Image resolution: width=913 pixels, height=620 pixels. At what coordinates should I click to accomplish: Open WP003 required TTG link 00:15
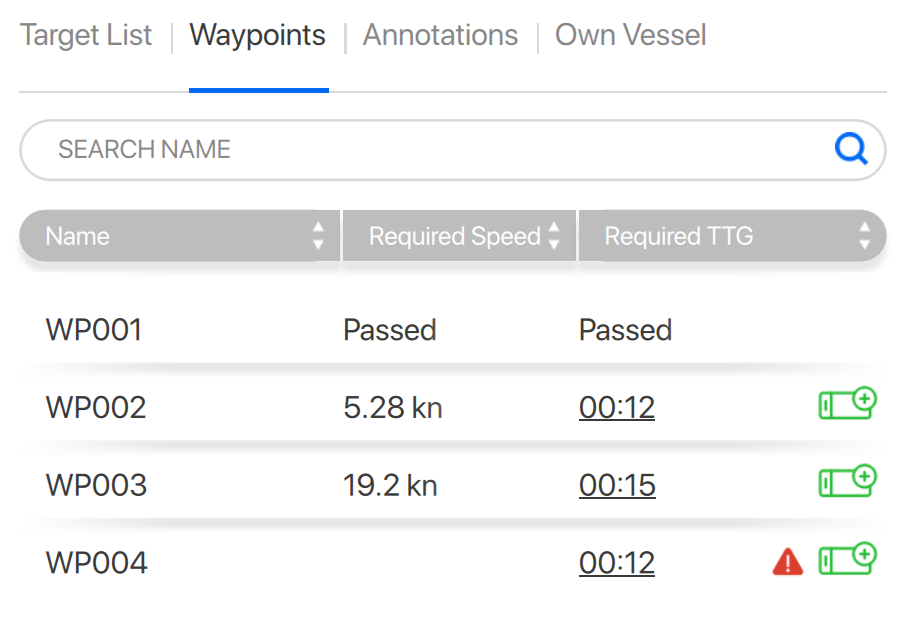coord(617,486)
